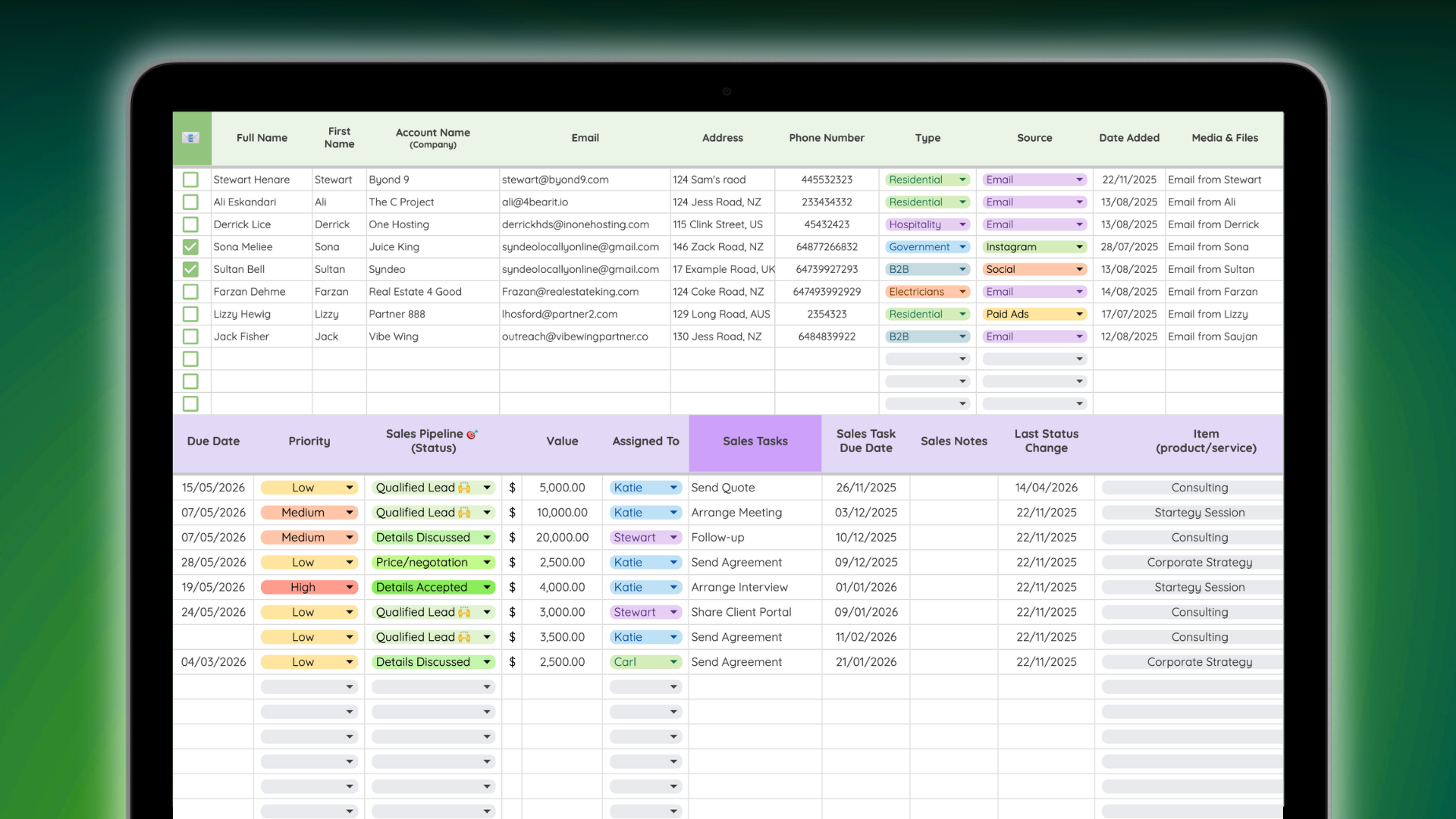Uncheck the Sultan Bell checkbox

click(x=190, y=269)
